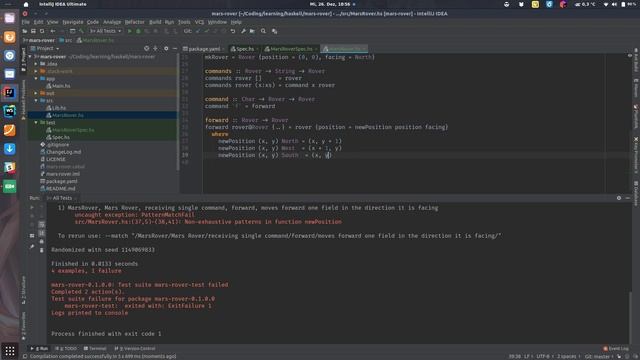Screen dimensions: 640x360
Task: Open the Event Log button
Action: pos(616,349)
